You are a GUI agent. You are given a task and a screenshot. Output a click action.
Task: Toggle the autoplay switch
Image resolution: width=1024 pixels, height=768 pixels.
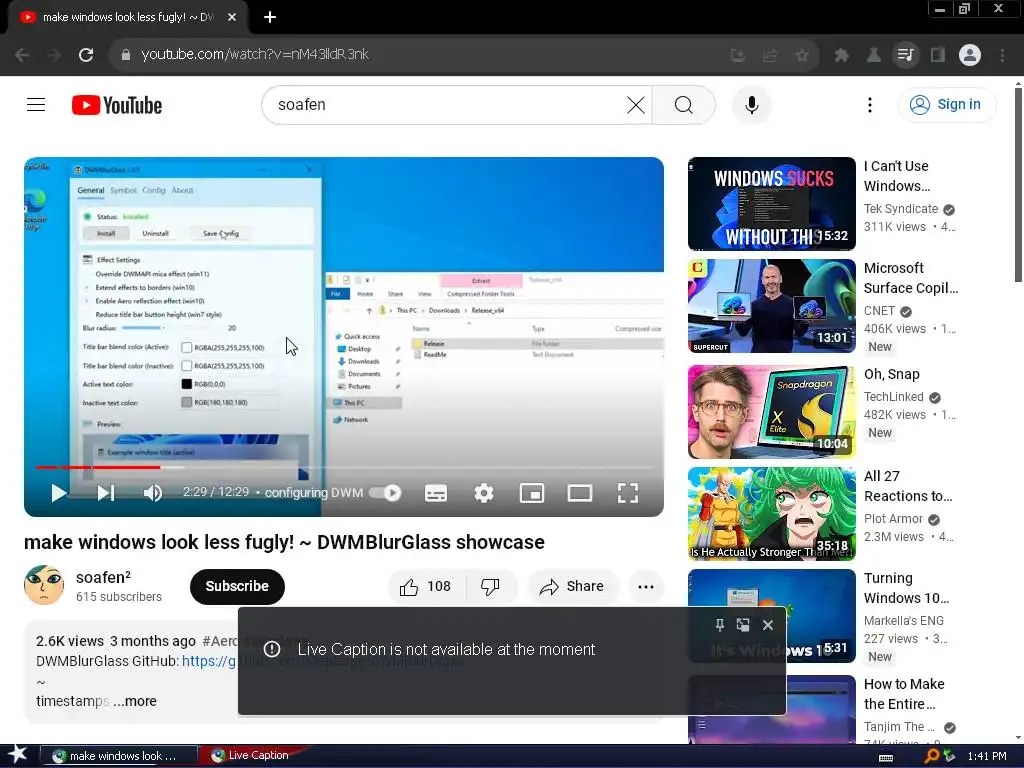point(385,492)
